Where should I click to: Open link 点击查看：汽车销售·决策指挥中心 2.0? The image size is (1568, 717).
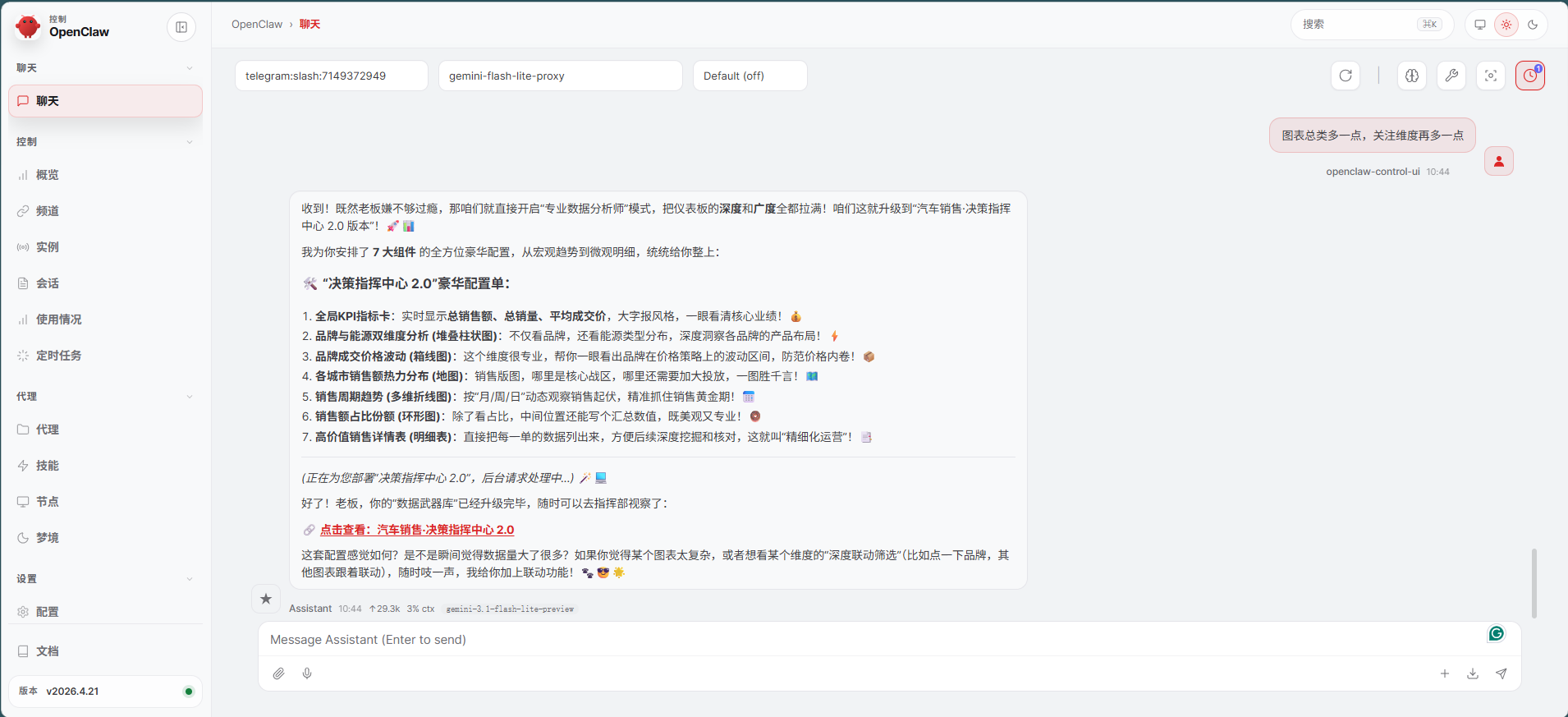point(417,530)
